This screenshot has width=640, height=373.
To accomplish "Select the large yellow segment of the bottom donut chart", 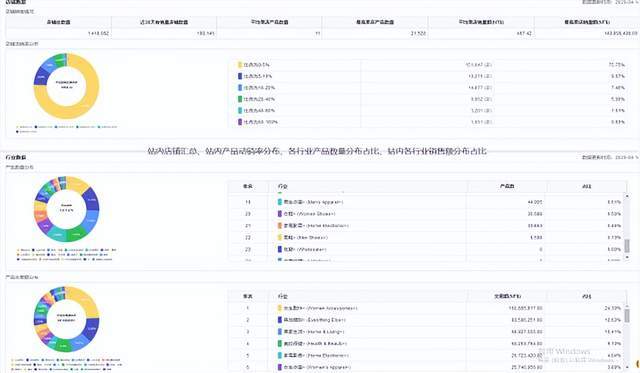I will (88, 300).
